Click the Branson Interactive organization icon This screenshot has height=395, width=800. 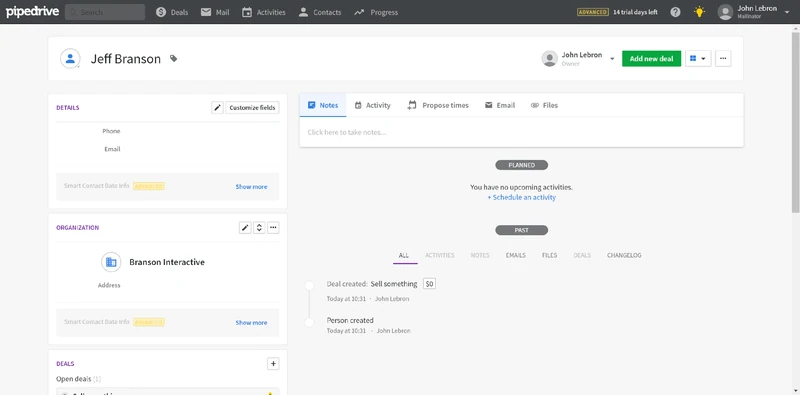(x=111, y=262)
